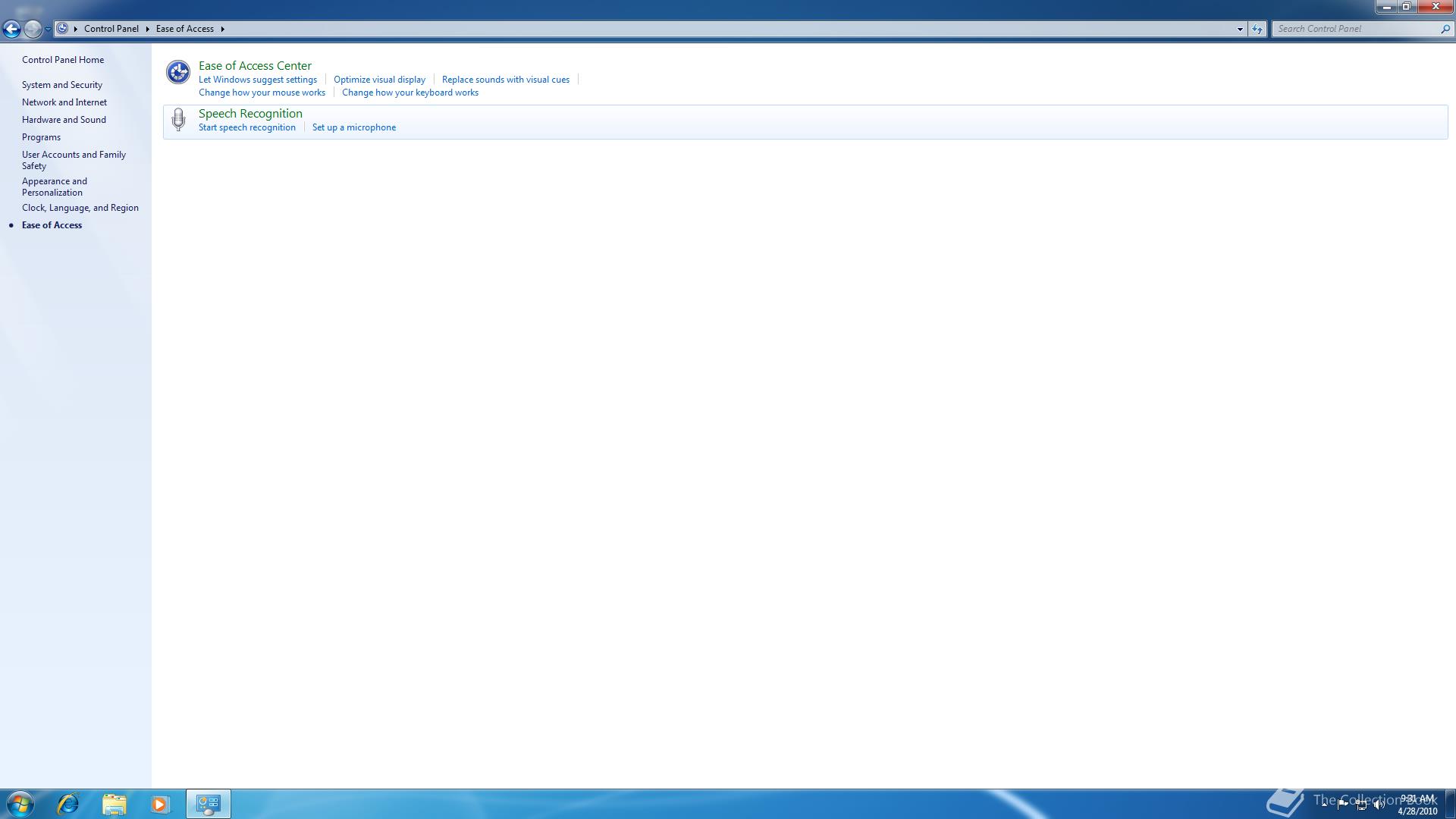Click the Control Panel taskbar button
Screen dimensions: 1456x819
pyautogui.click(x=209, y=804)
